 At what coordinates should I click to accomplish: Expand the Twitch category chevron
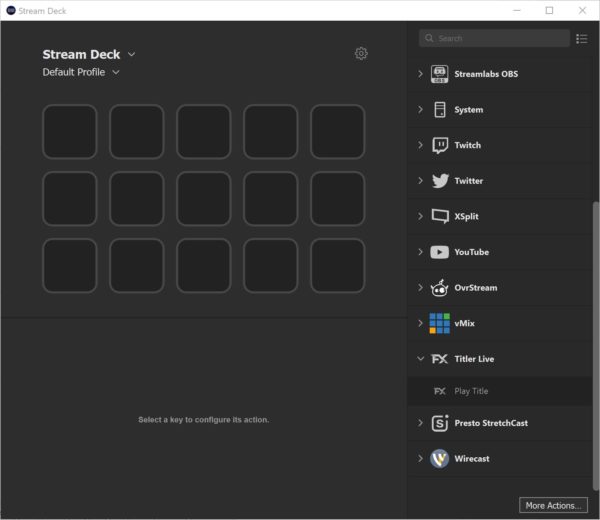421,145
